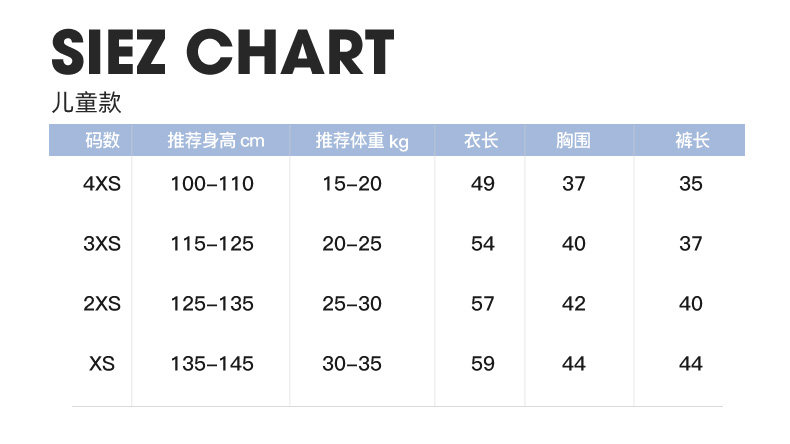The width and height of the screenshot is (790, 444).
Task: Select the 2XS size row label
Action: [102, 304]
